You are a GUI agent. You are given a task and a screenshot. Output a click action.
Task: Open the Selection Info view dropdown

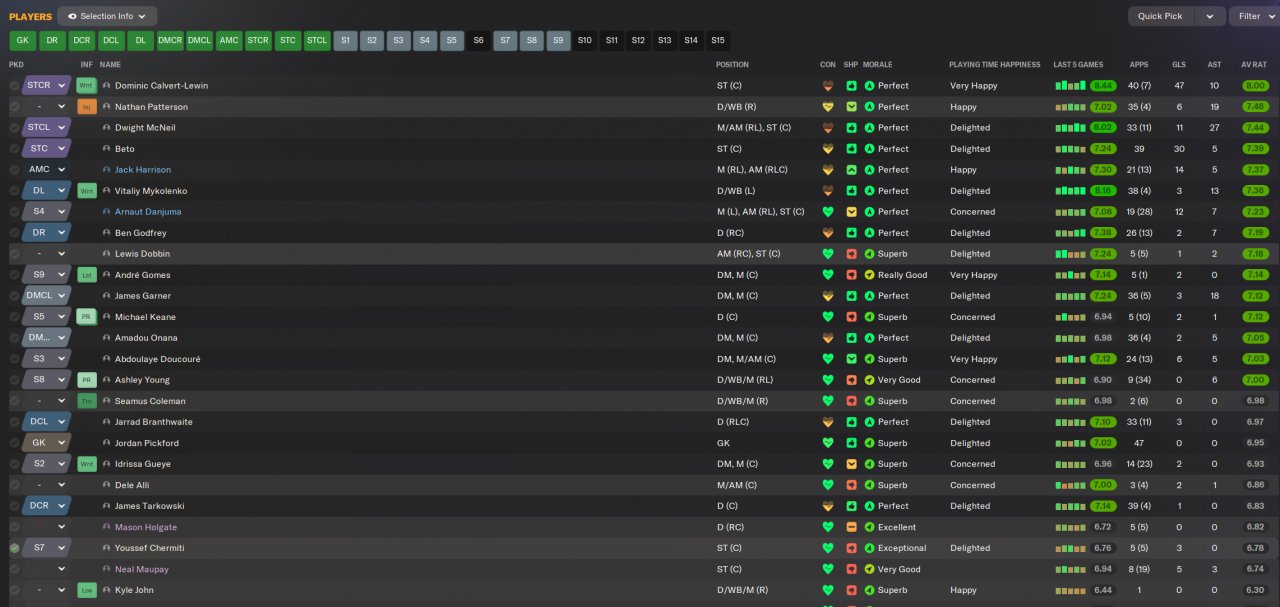pyautogui.click(x=107, y=16)
